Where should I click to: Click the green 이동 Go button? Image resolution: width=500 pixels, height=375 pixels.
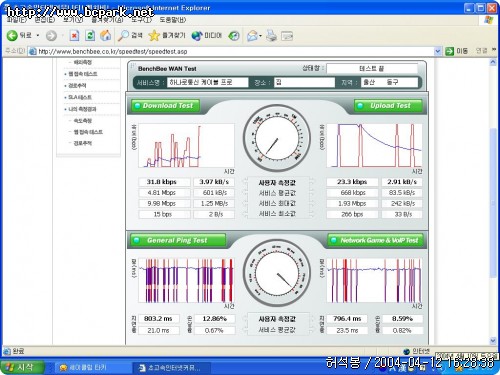point(457,51)
